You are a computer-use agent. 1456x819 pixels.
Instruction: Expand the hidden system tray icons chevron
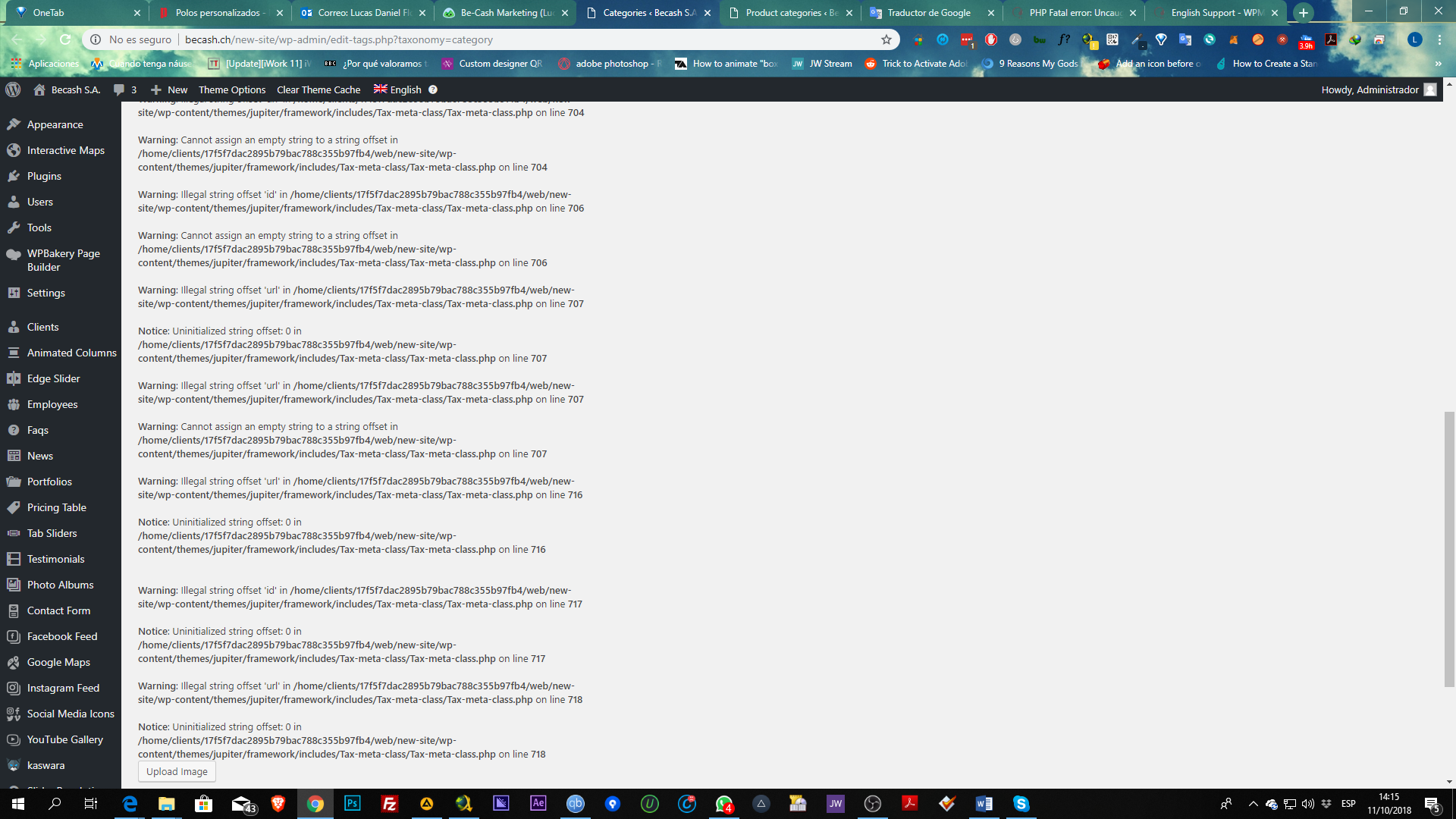click(1252, 803)
